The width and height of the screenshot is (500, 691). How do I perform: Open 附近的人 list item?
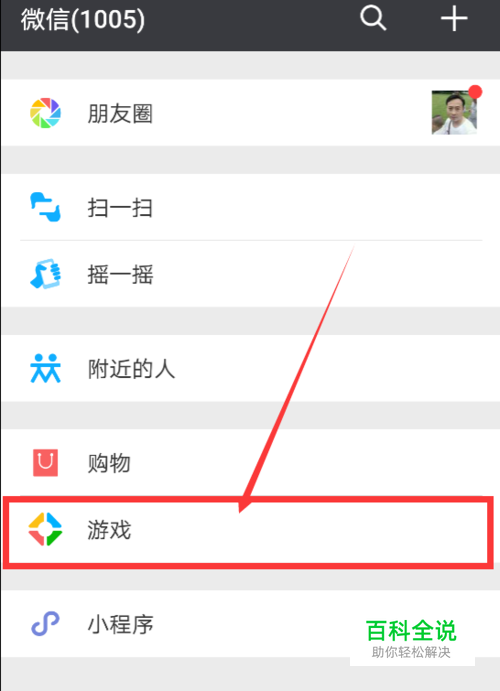[250, 368]
